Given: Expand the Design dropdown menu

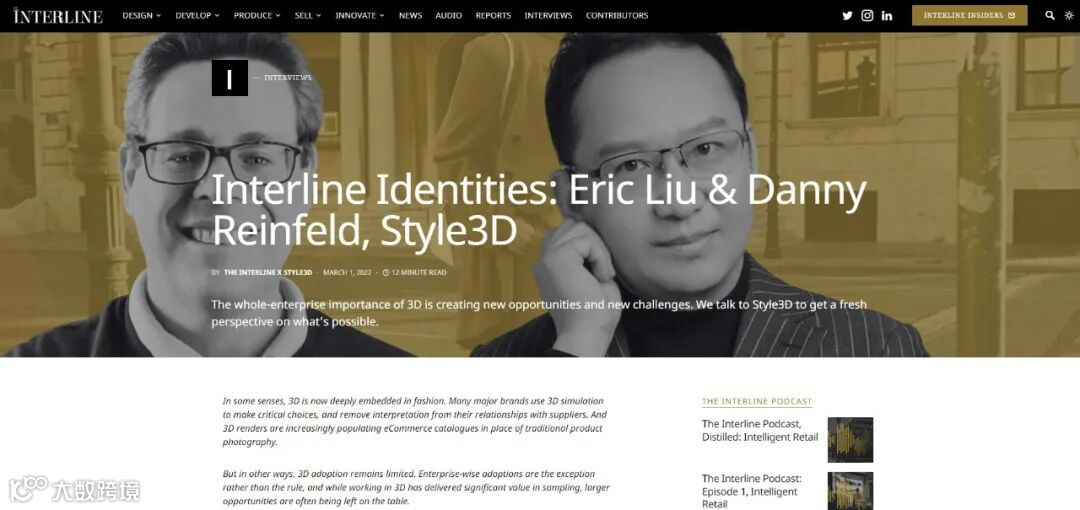Looking at the screenshot, I should (141, 15).
